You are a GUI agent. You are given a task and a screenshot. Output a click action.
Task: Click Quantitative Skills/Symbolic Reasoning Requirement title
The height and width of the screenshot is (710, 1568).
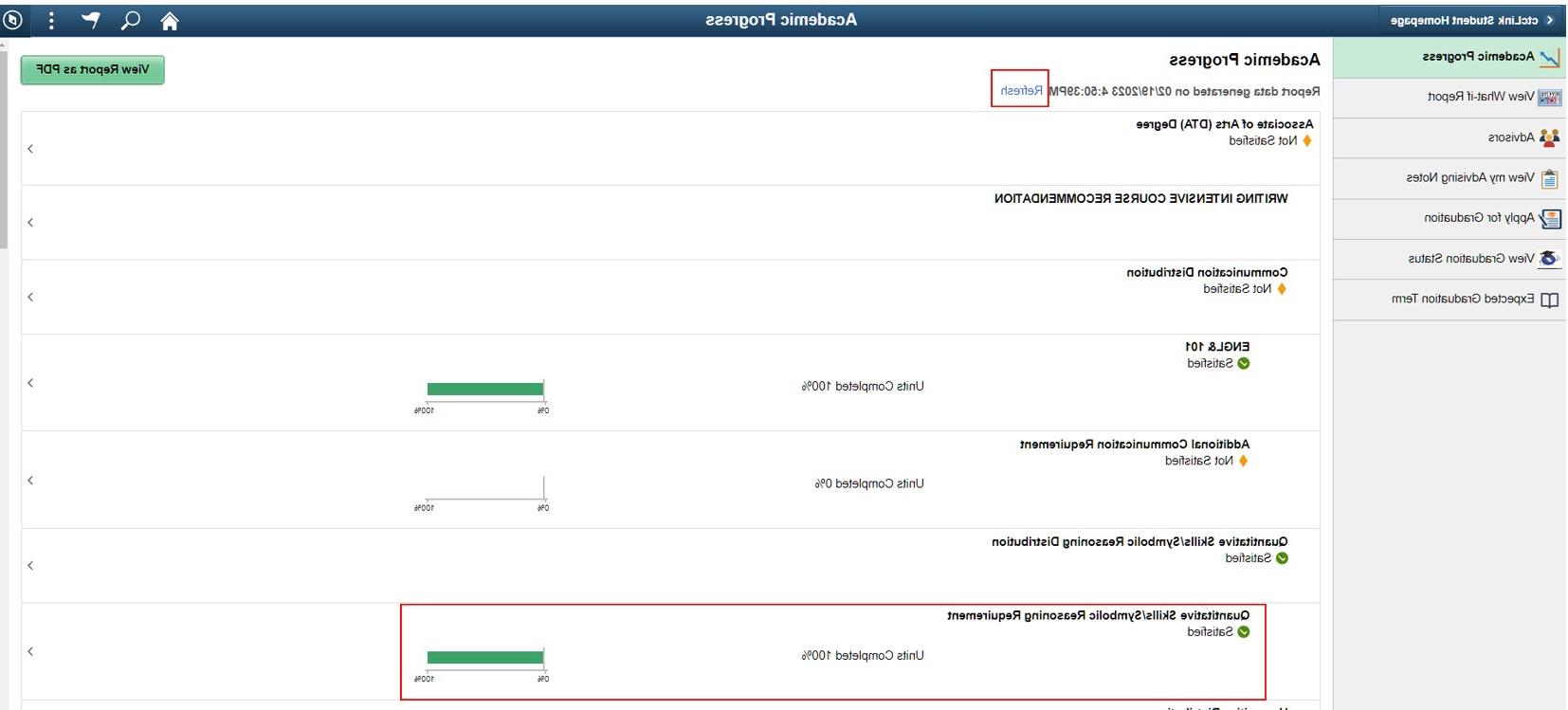click(1099, 616)
